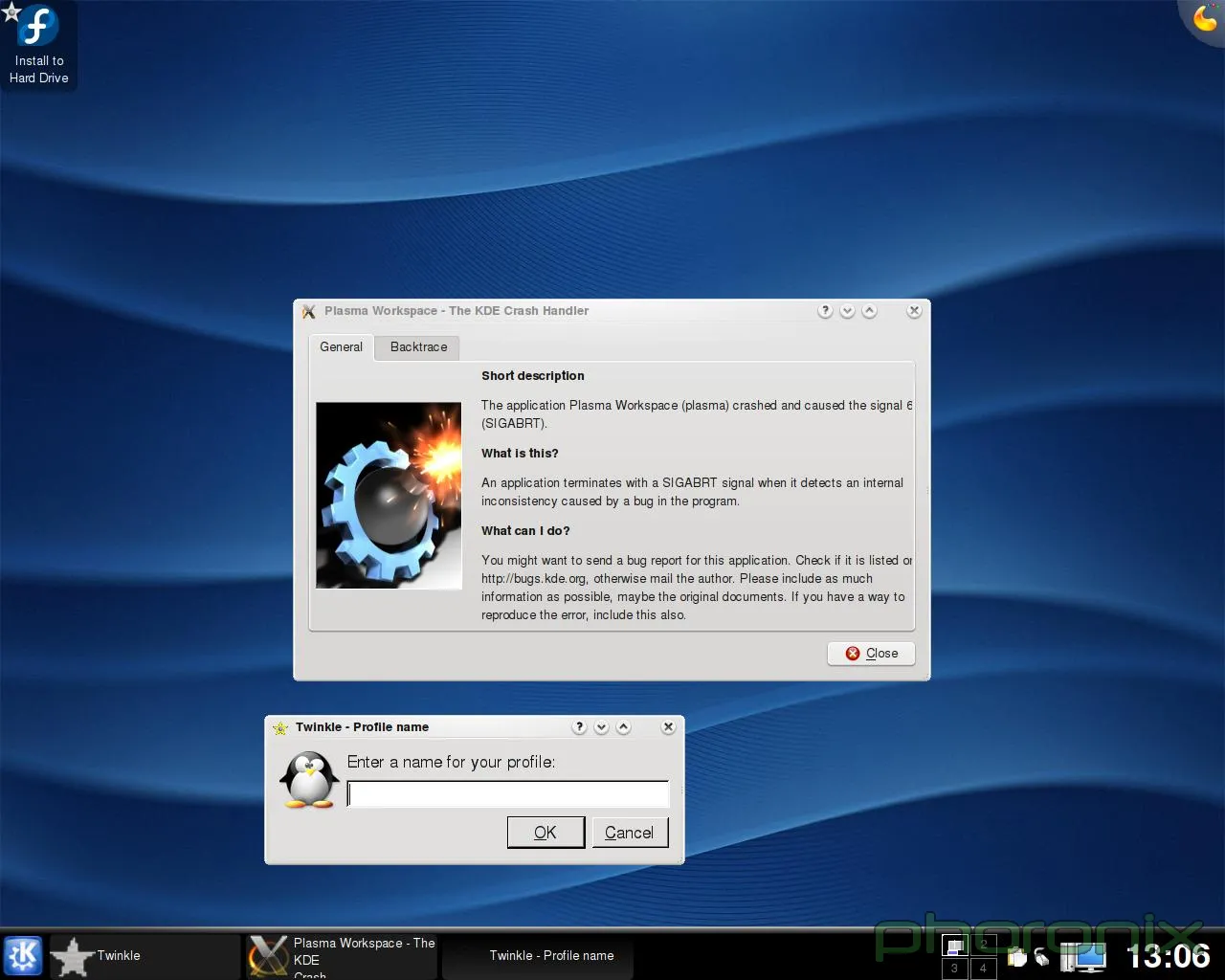Click the crash handler help question-mark button
1225x980 pixels.
point(825,311)
